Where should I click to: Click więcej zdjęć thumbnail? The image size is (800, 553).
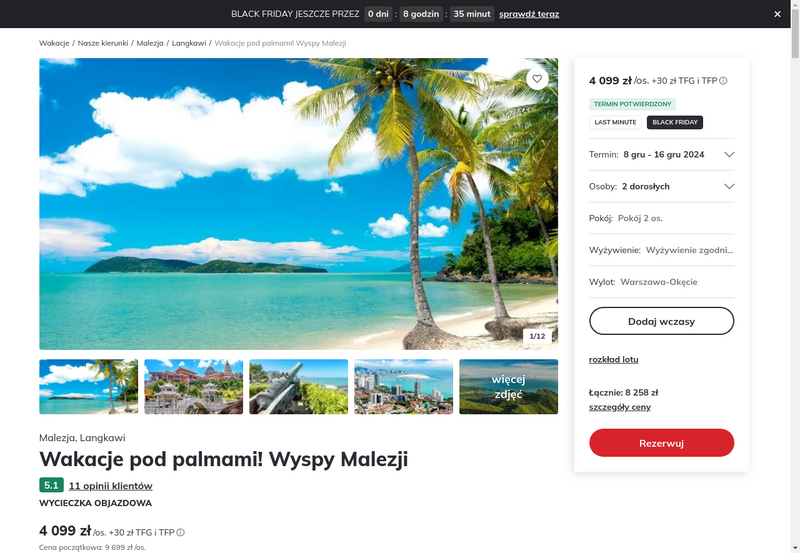pyautogui.click(x=509, y=387)
